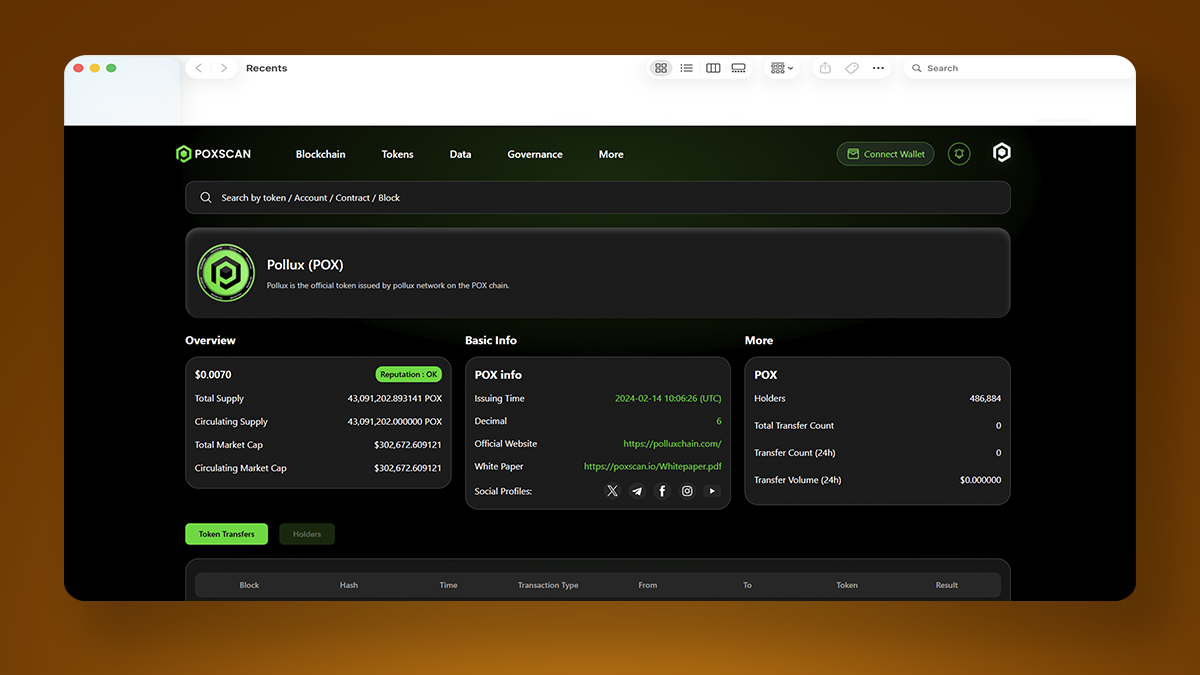1200x675 pixels.
Task: Click the $0.0070 price value
Action: (x=213, y=375)
